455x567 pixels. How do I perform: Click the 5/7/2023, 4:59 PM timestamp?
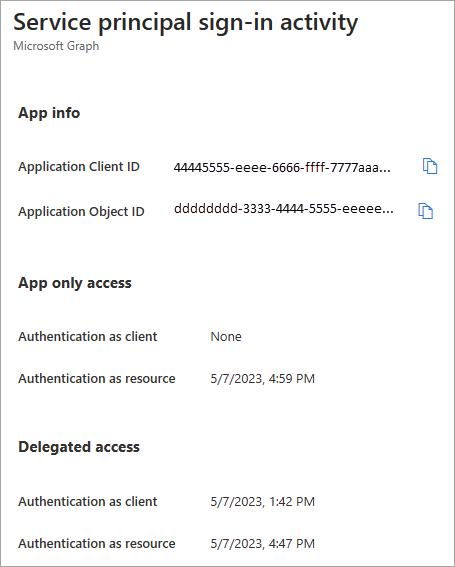[263, 379]
